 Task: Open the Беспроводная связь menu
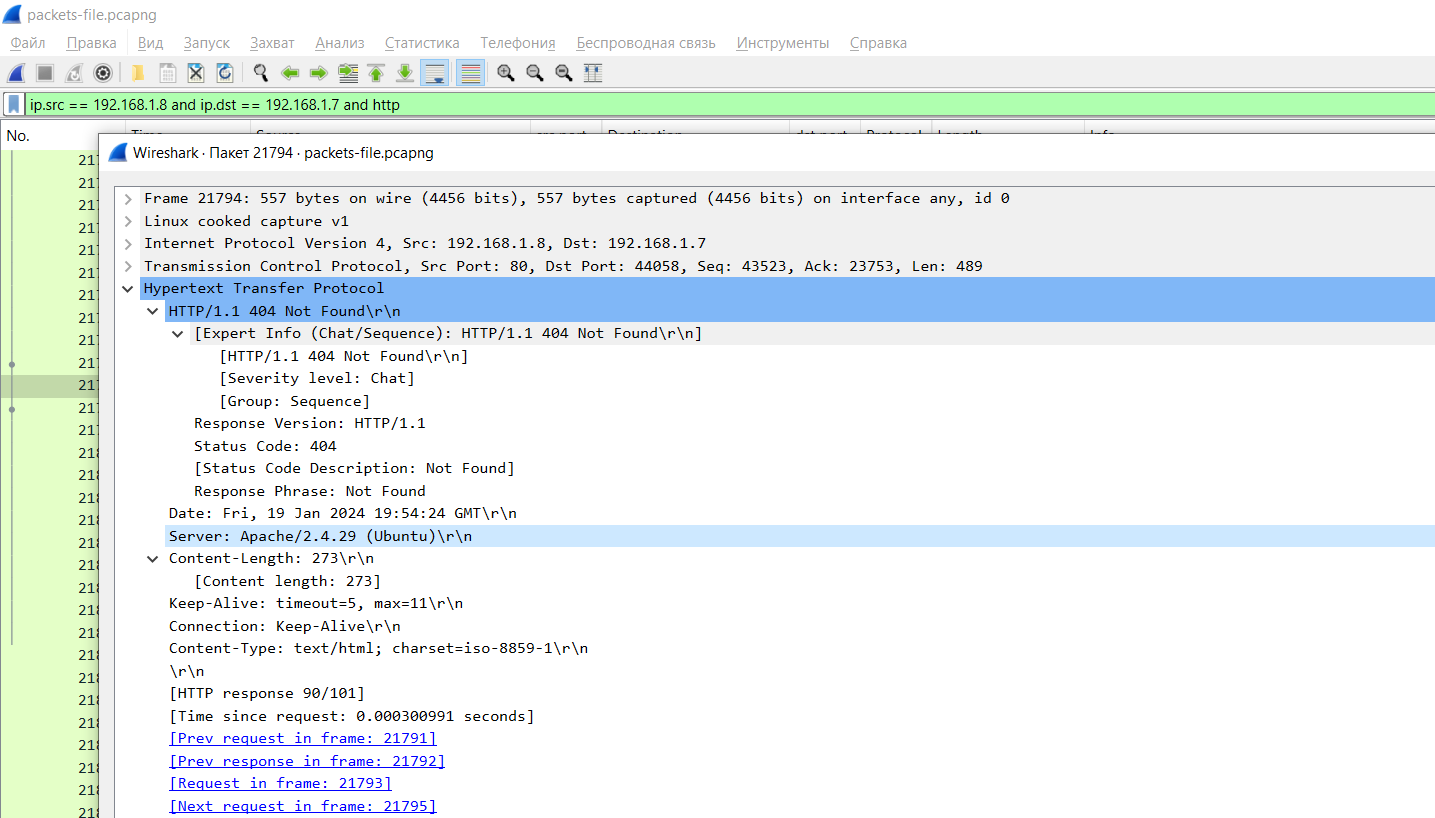[x=646, y=43]
